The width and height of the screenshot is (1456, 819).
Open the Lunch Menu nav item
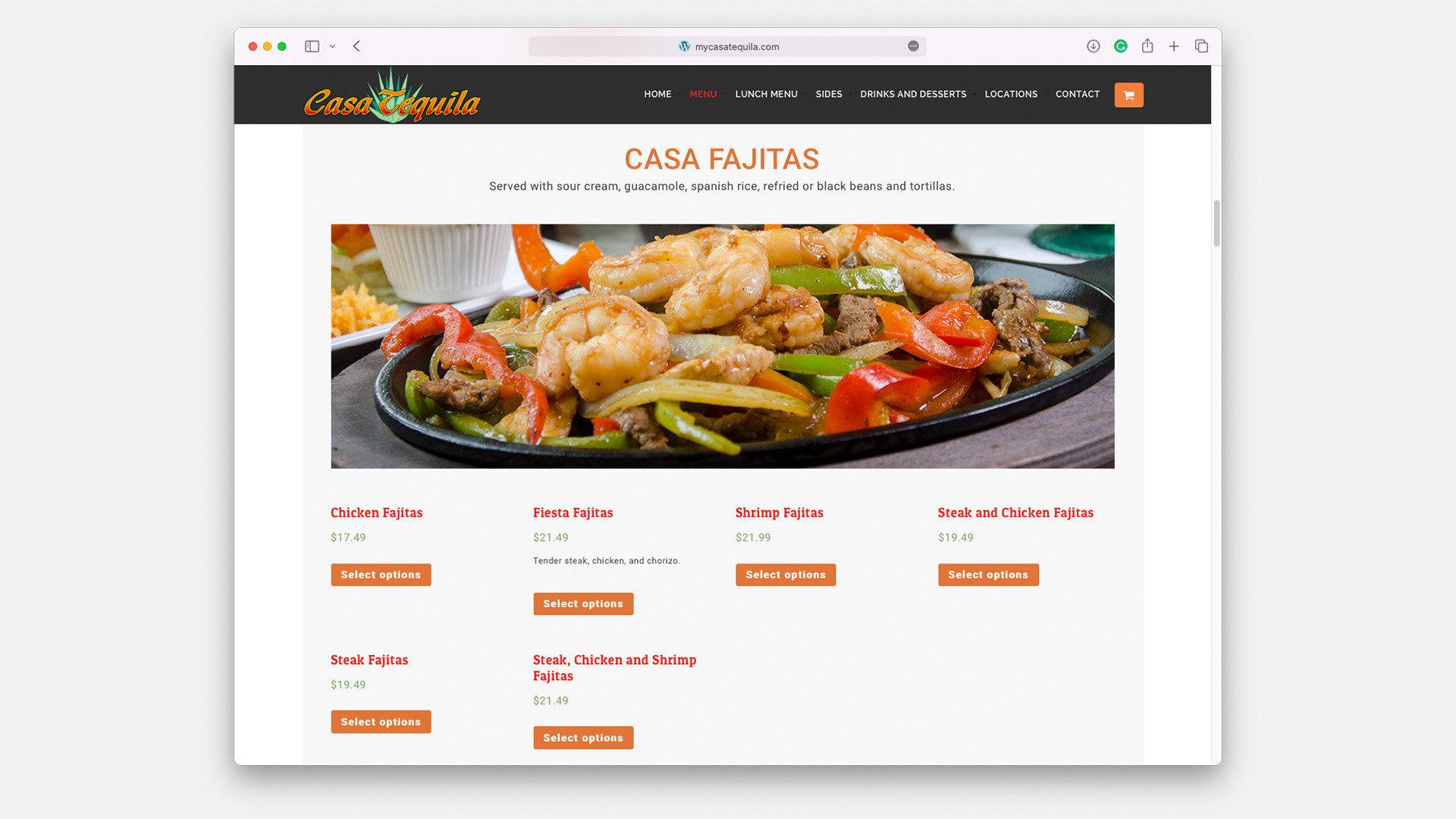pyautogui.click(x=766, y=94)
